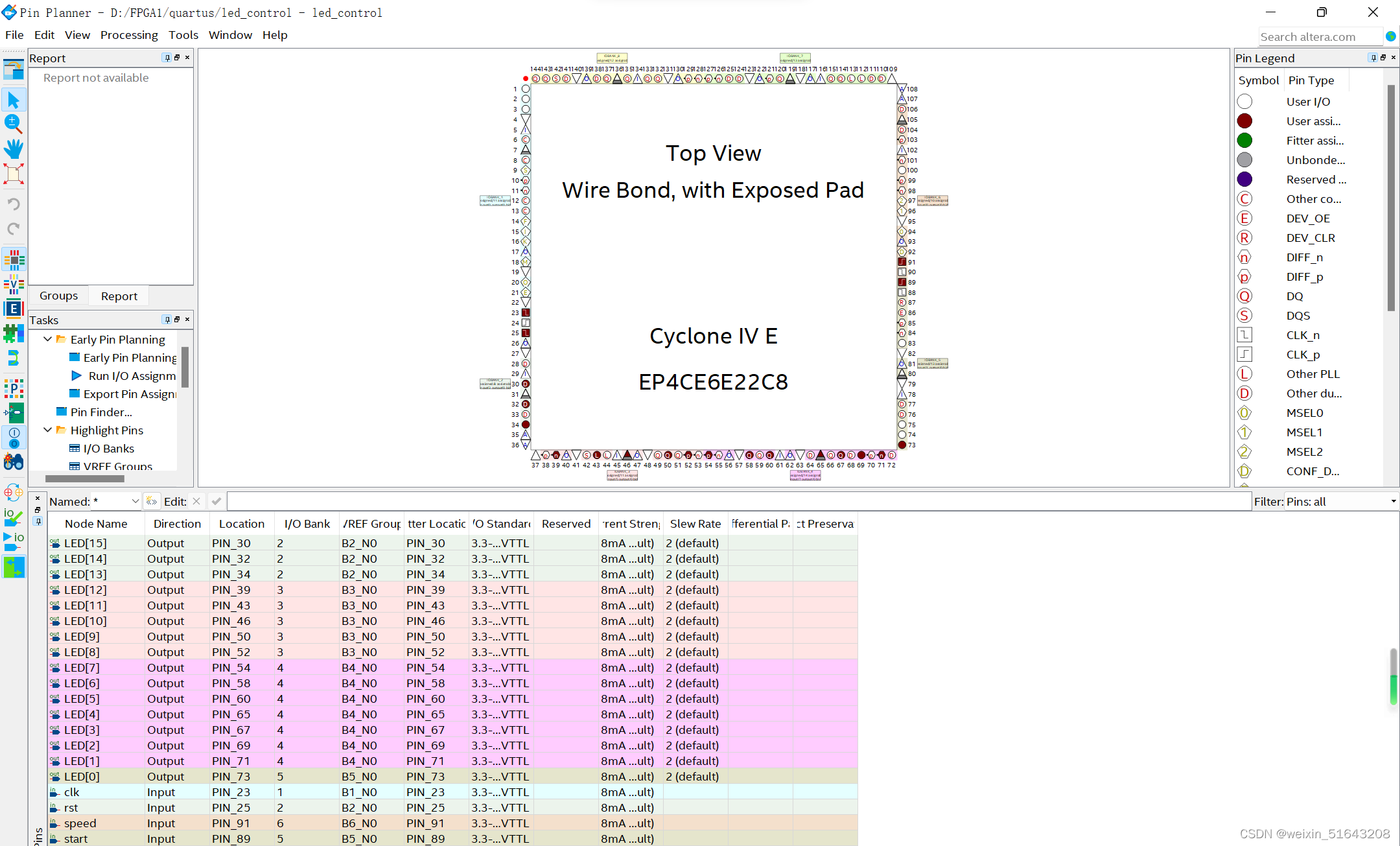Screen dimensions: 1400x846
Task: Open the Named filter dropdown
Action: pyautogui.click(x=135, y=501)
